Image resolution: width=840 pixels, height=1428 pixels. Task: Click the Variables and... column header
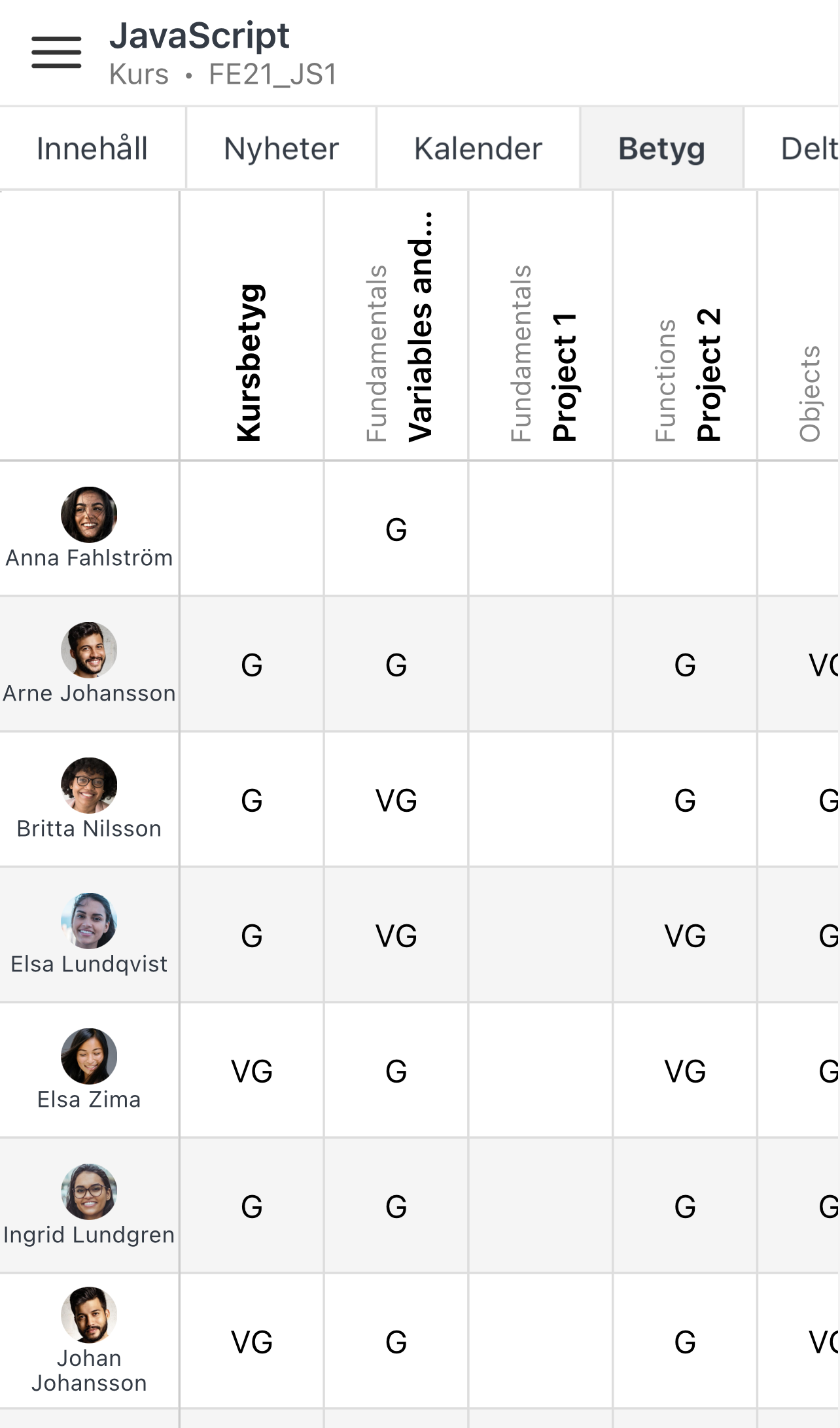[x=419, y=327]
